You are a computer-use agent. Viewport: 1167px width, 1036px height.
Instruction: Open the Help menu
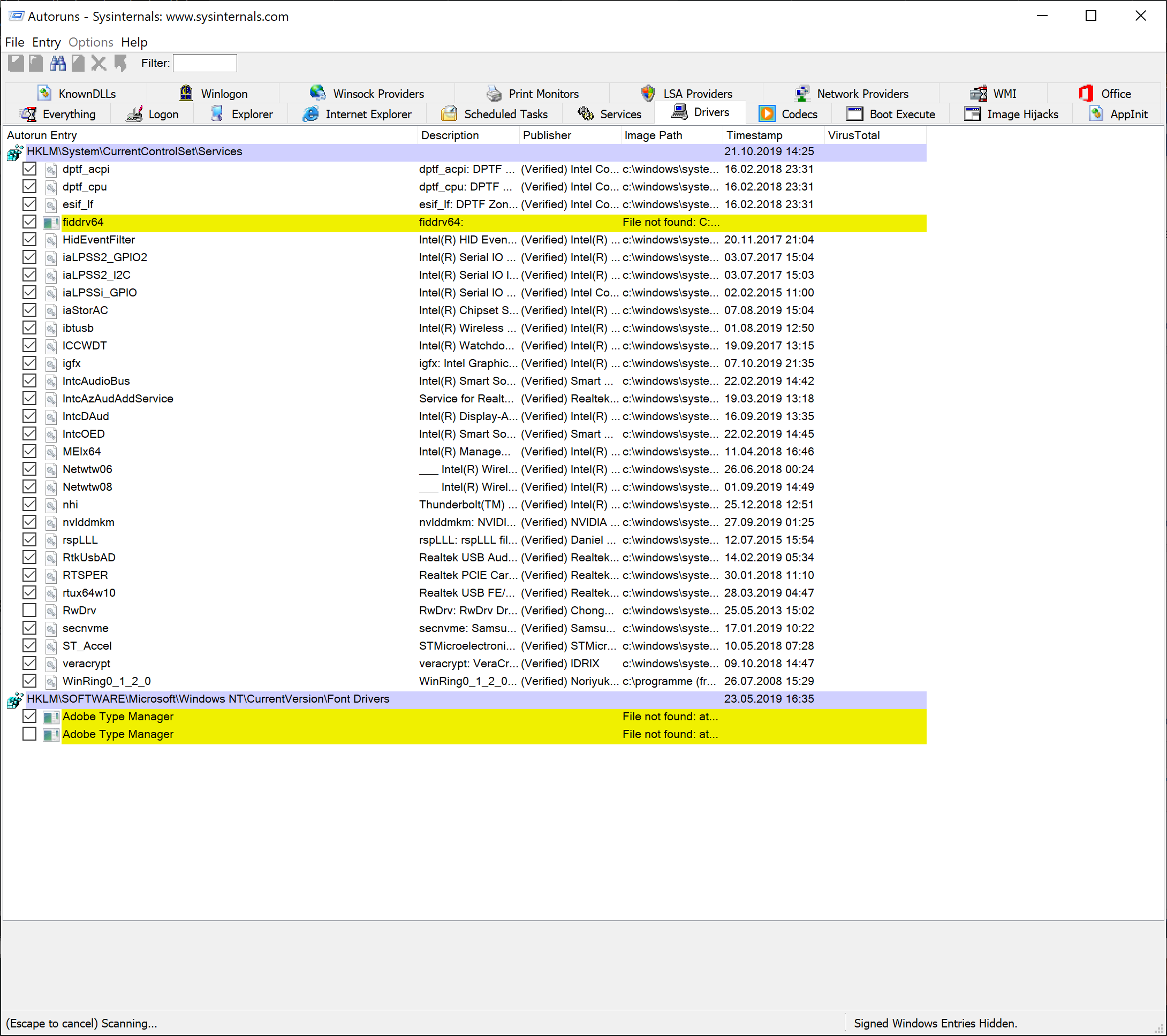pyautogui.click(x=134, y=42)
